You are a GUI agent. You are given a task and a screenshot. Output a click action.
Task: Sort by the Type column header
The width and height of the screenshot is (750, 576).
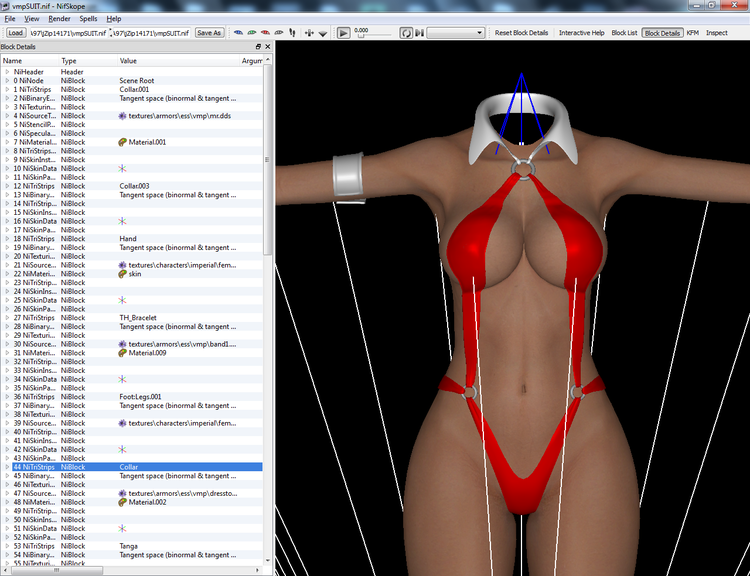tap(88, 61)
